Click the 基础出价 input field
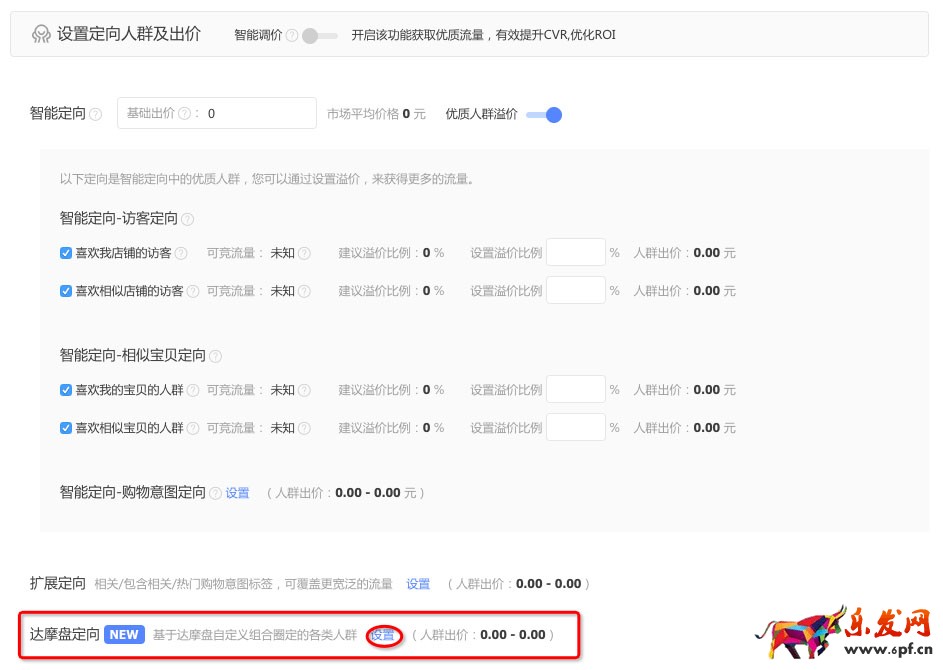This screenshot has width=943, height=670. click(258, 114)
